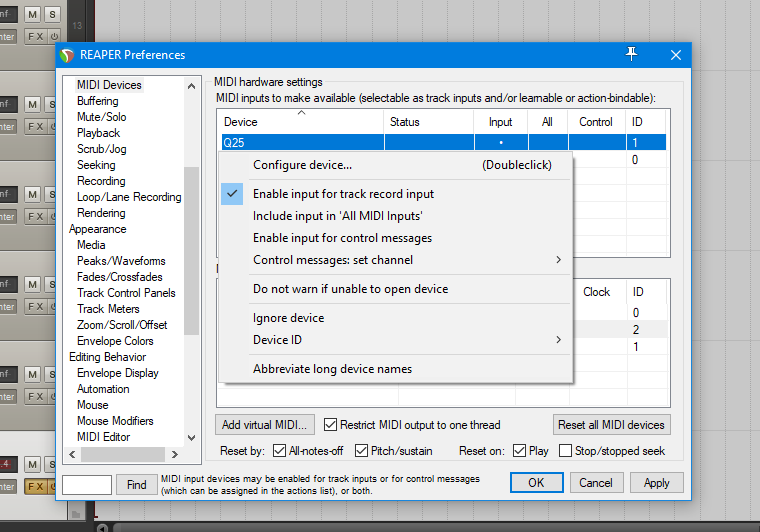Viewport: 760px width, 532px height.
Task: Solo the bottom visible track
Action: coord(52,465)
